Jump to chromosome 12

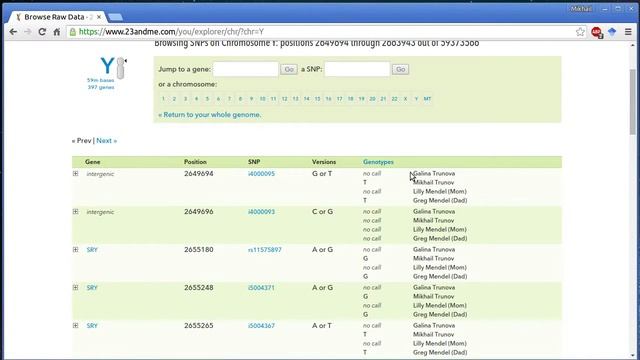(x=284, y=99)
